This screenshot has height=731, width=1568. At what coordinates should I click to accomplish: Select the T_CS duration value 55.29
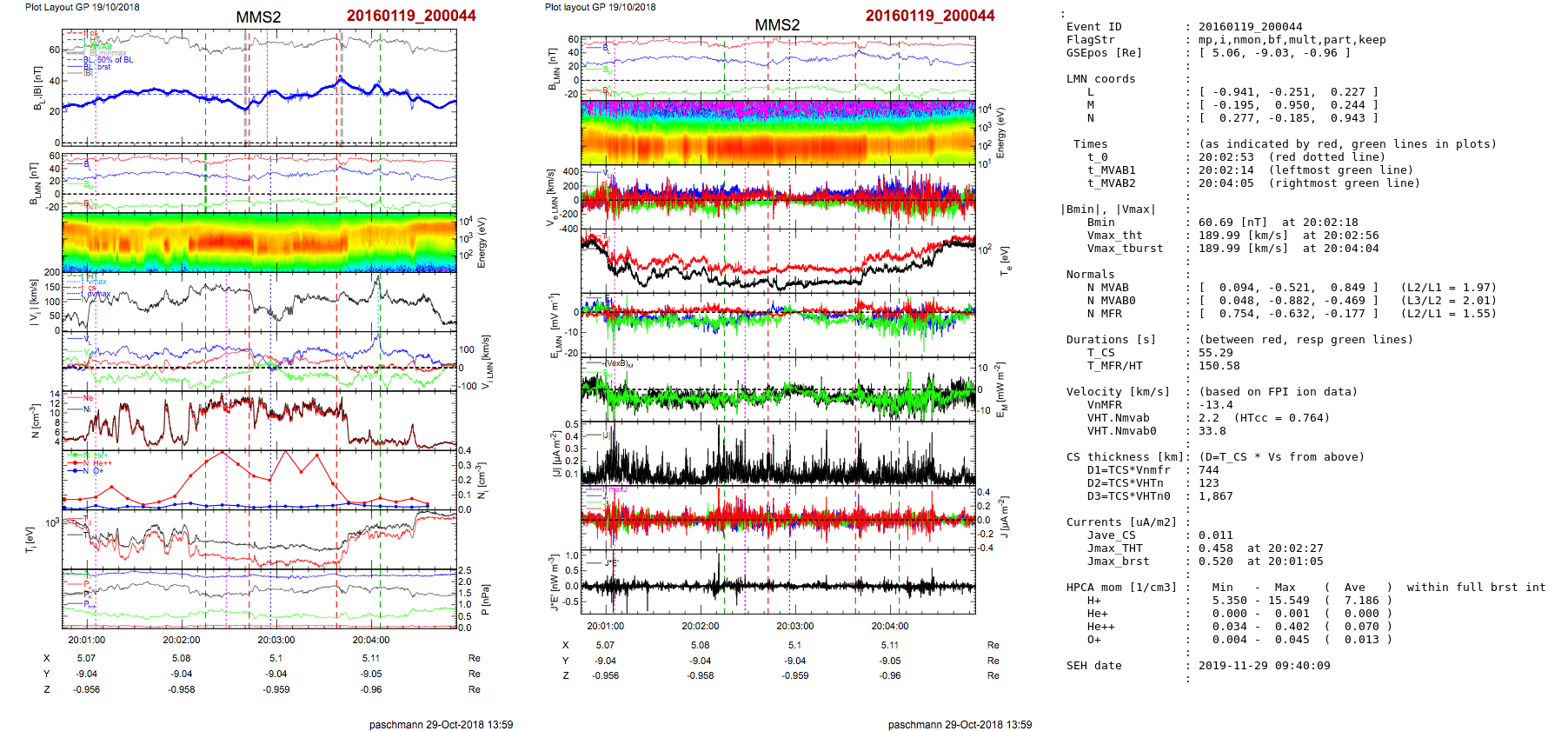tap(1216, 353)
